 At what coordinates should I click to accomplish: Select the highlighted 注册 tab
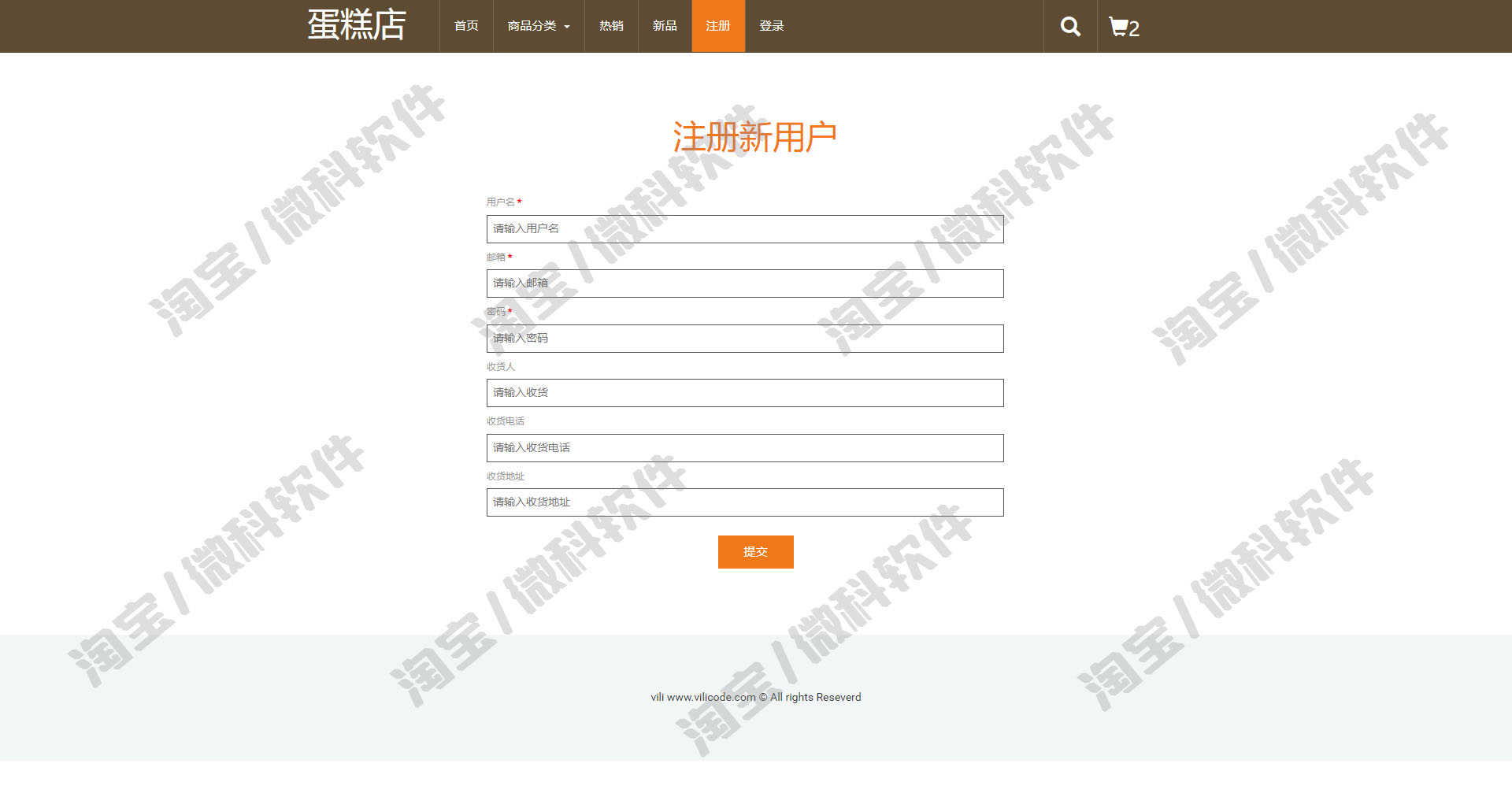pos(718,26)
